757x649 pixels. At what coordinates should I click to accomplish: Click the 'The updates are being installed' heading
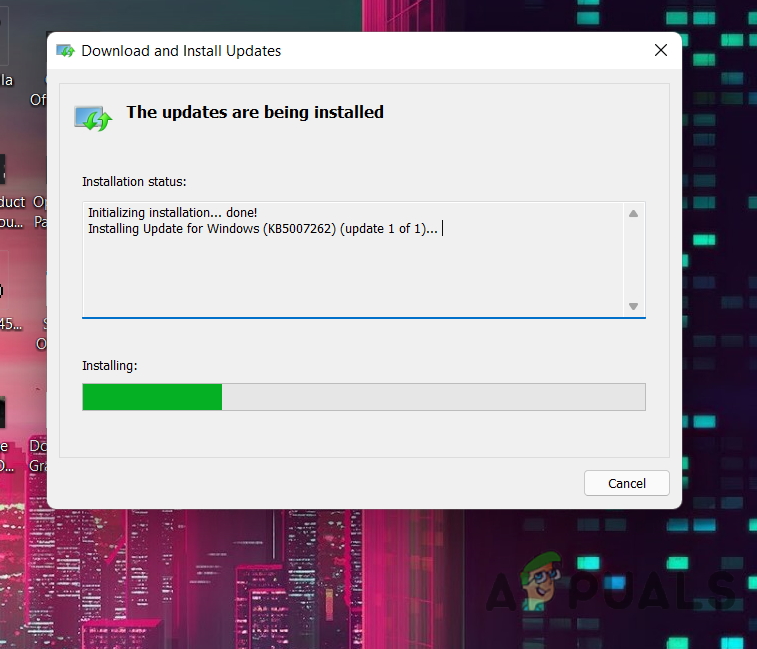click(255, 112)
